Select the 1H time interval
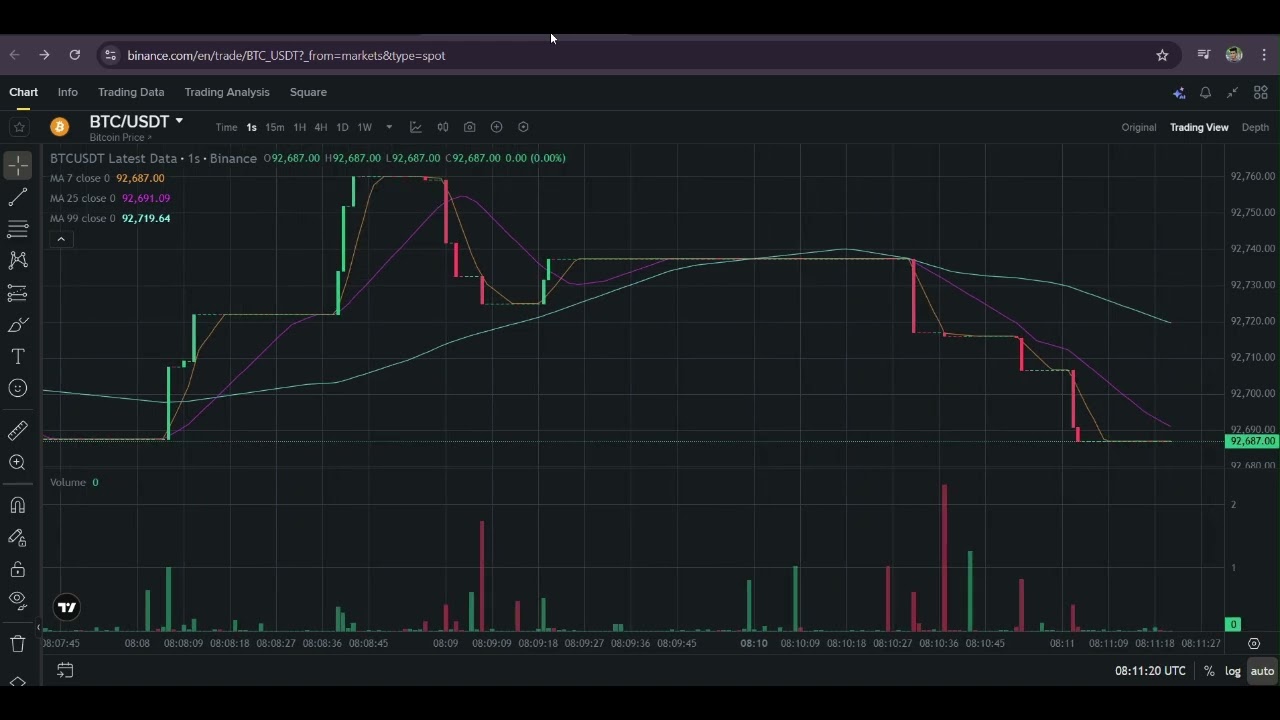 coord(299,127)
